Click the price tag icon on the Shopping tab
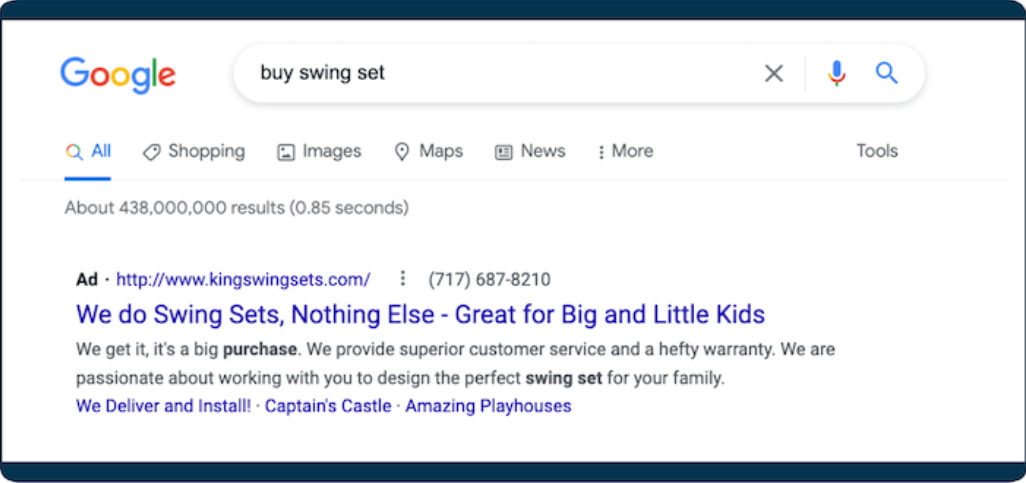1026x483 pixels. 152,152
